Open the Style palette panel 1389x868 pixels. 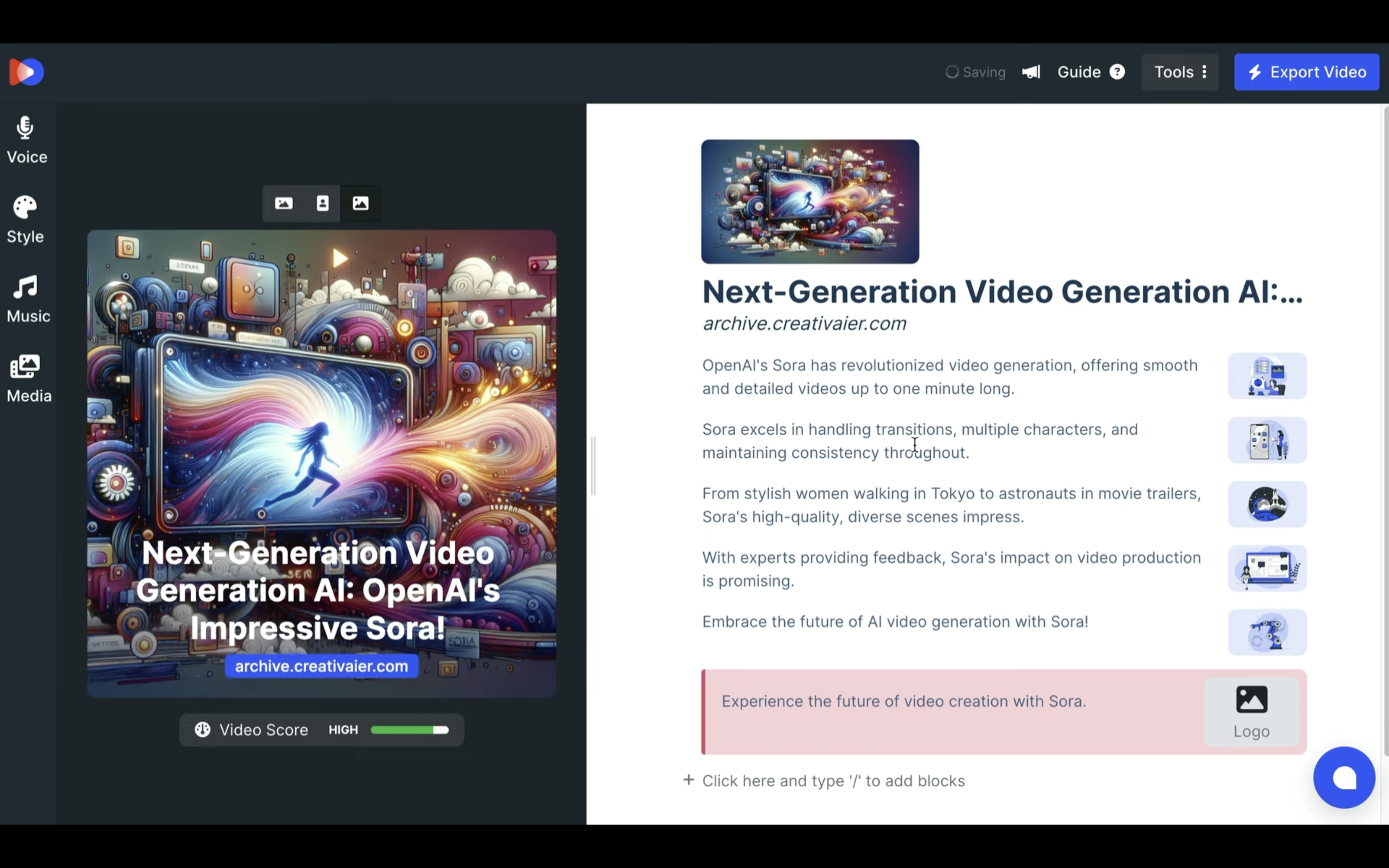(x=25, y=220)
